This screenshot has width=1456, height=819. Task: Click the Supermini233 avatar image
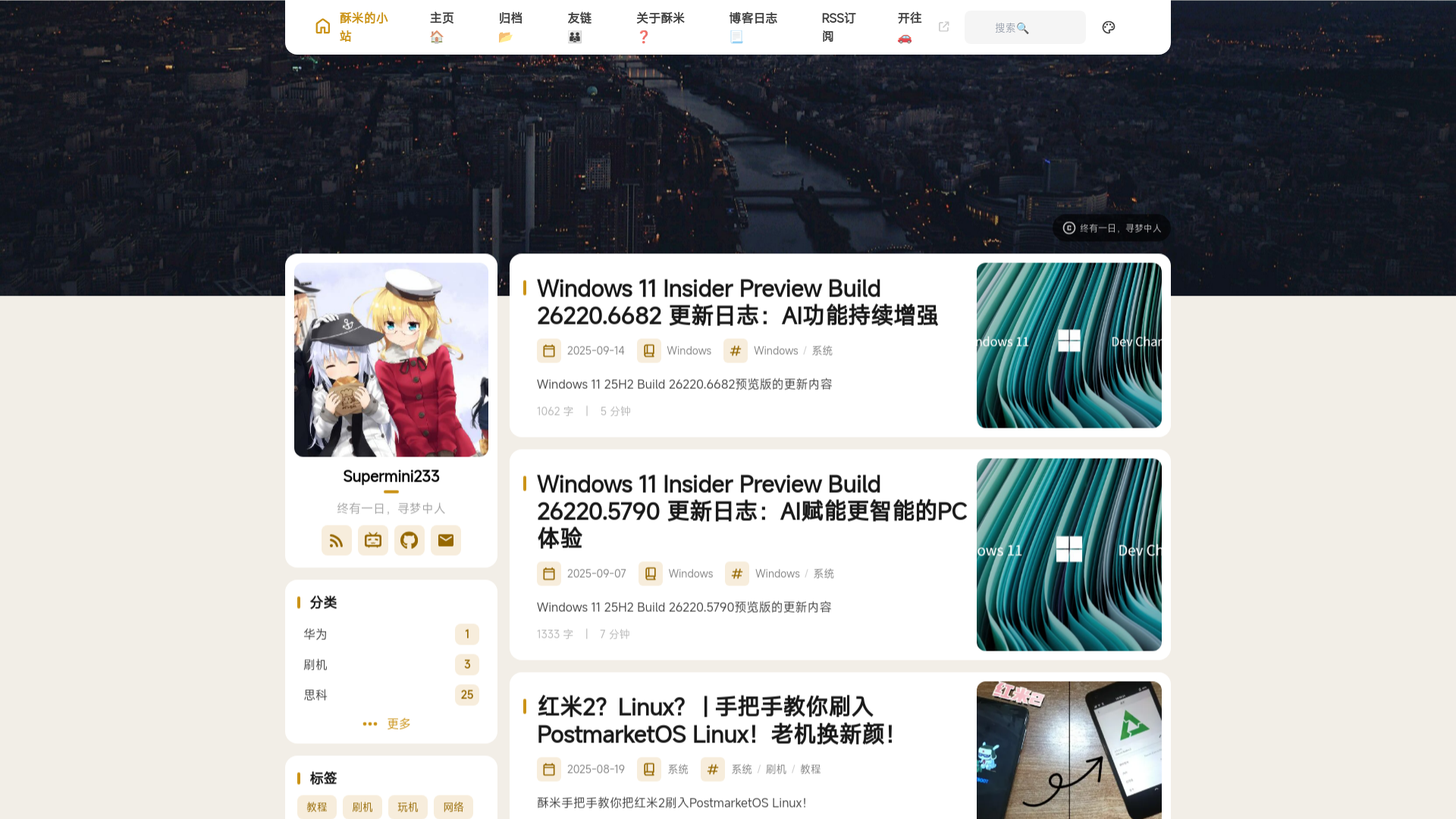click(x=391, y=360)
